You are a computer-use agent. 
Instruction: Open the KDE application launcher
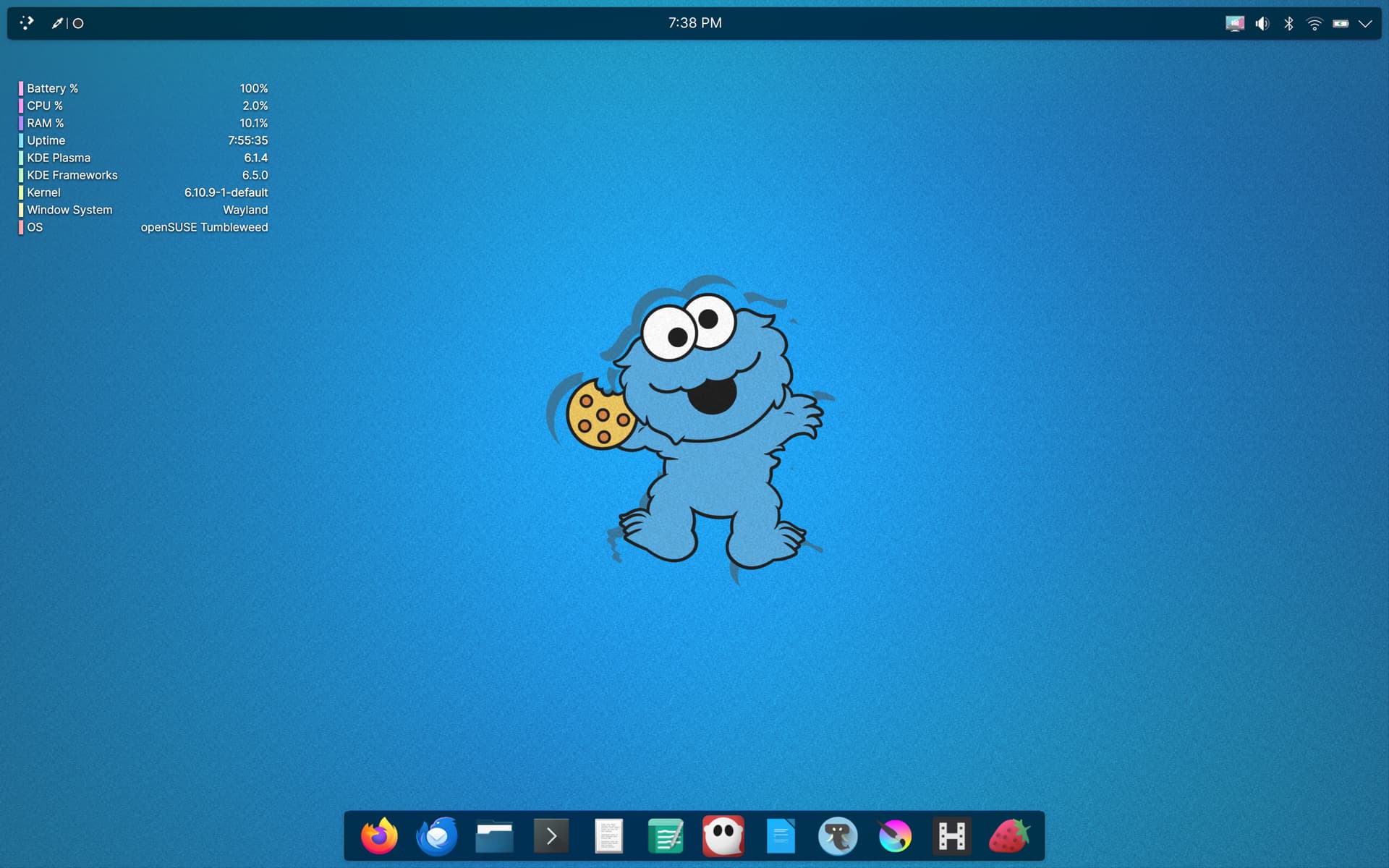pyautogui.click(x=27, y=23)
